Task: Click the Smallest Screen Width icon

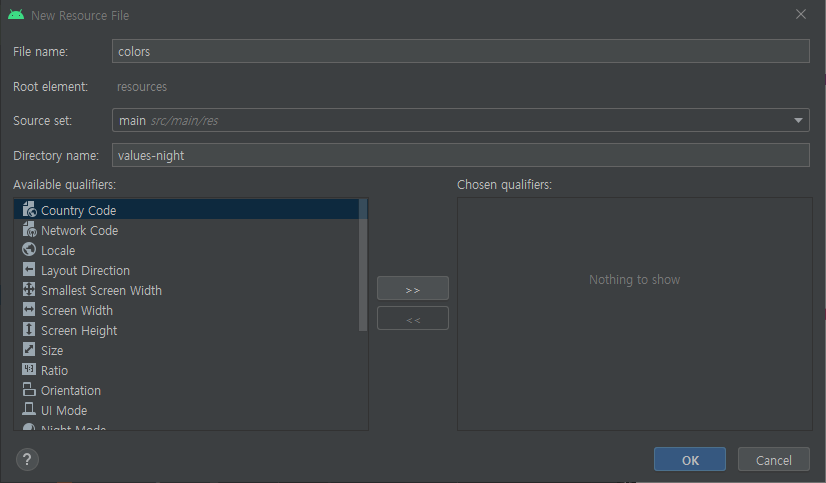Action: click(30, 290)
